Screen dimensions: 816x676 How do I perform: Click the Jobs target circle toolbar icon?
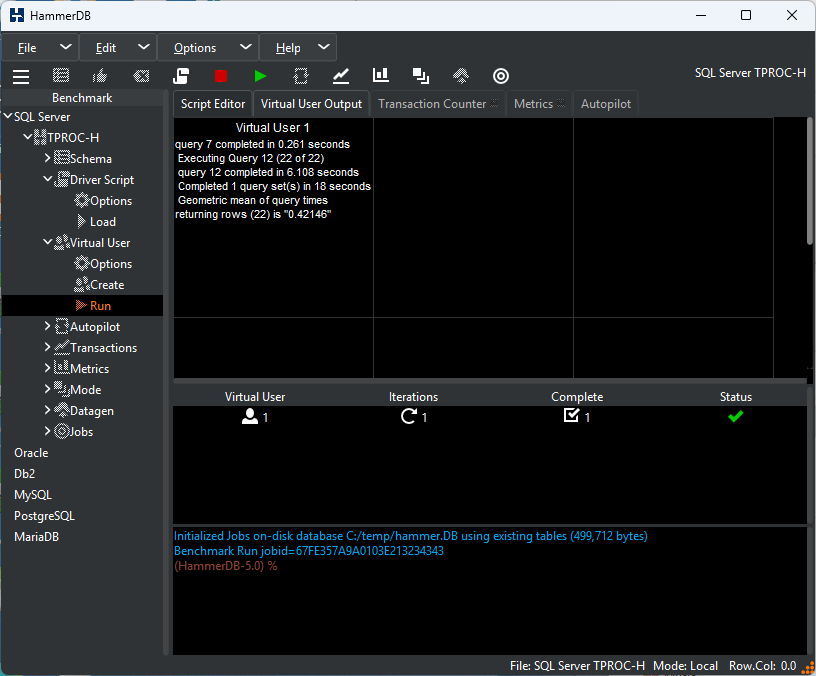pos(501,76)
